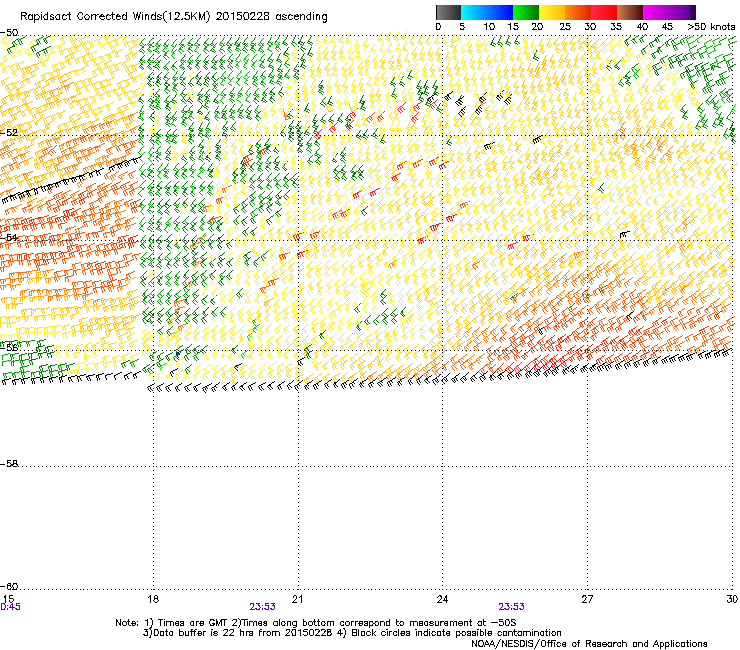Click the -50 latitude axis label
Screen dimensions: 740x650
coord(9,33)
